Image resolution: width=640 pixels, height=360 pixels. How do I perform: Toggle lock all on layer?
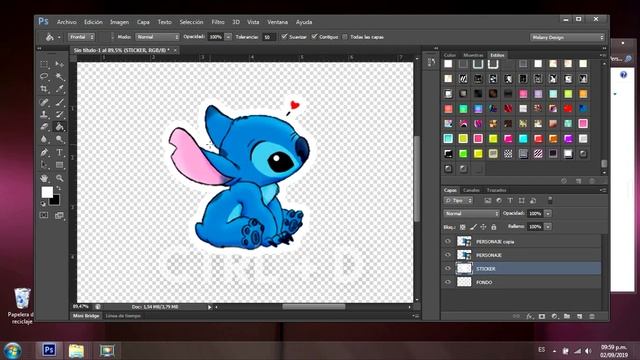coord(494,227)
